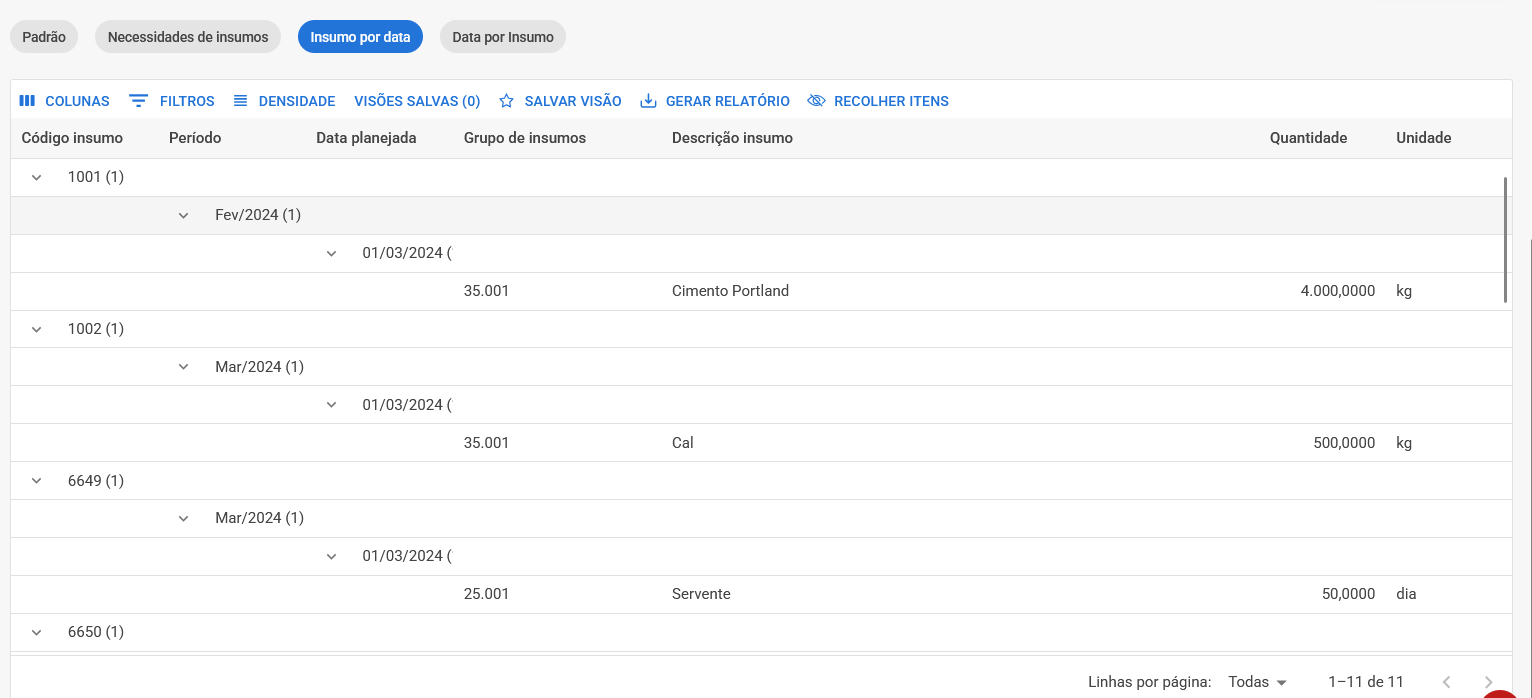Viewport: 1532px width, 698px height.
Task: Select Insumo por data chip
Action: coord(361,37)
